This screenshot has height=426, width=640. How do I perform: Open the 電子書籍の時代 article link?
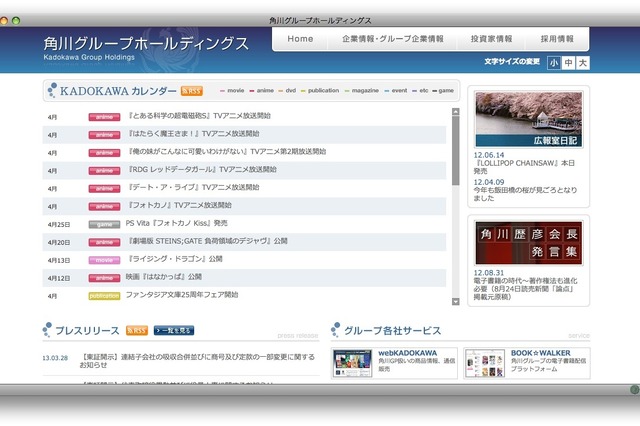[525, 288]
